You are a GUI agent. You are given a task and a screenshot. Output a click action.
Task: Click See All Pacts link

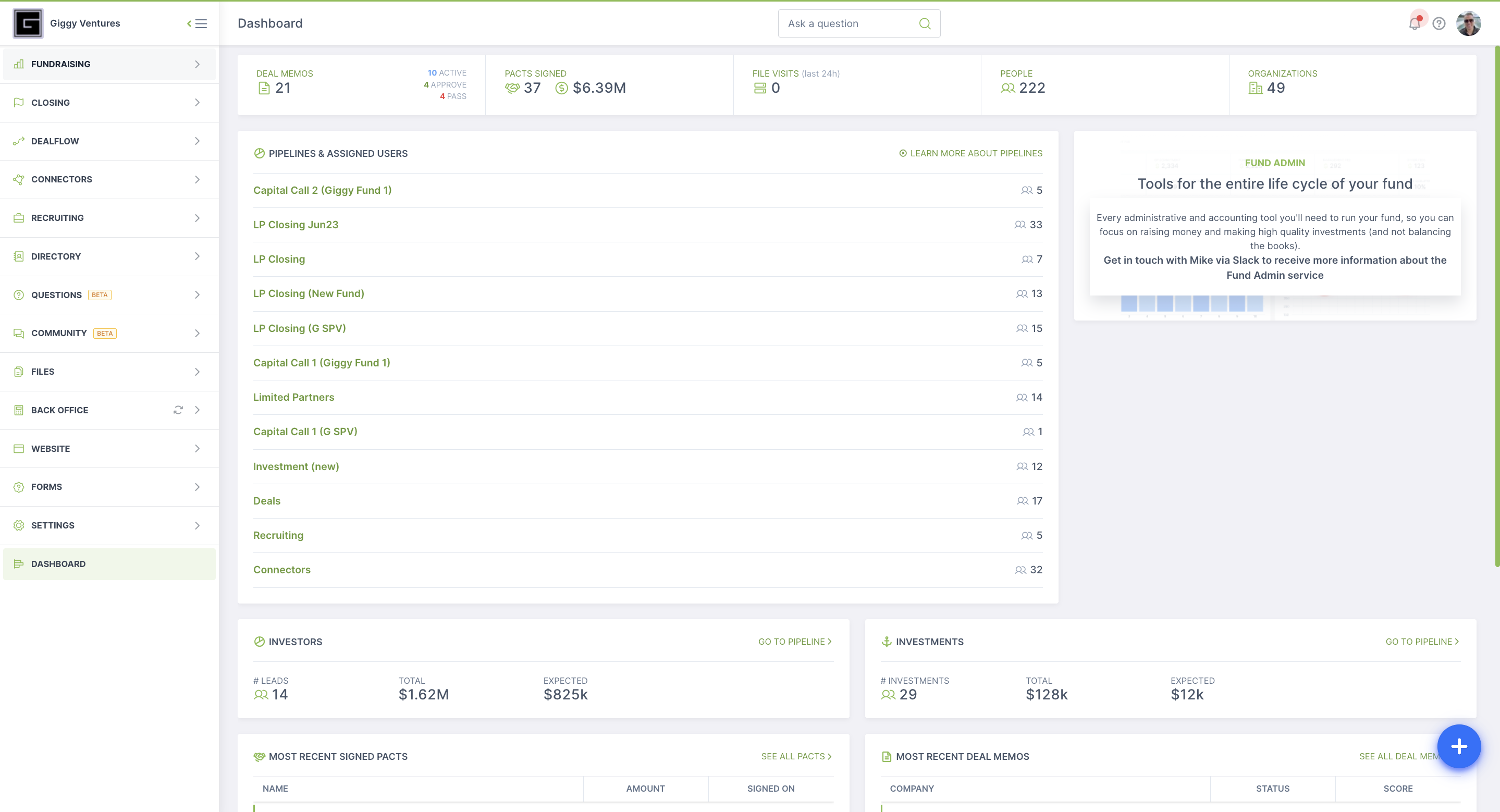click(794, 755)
